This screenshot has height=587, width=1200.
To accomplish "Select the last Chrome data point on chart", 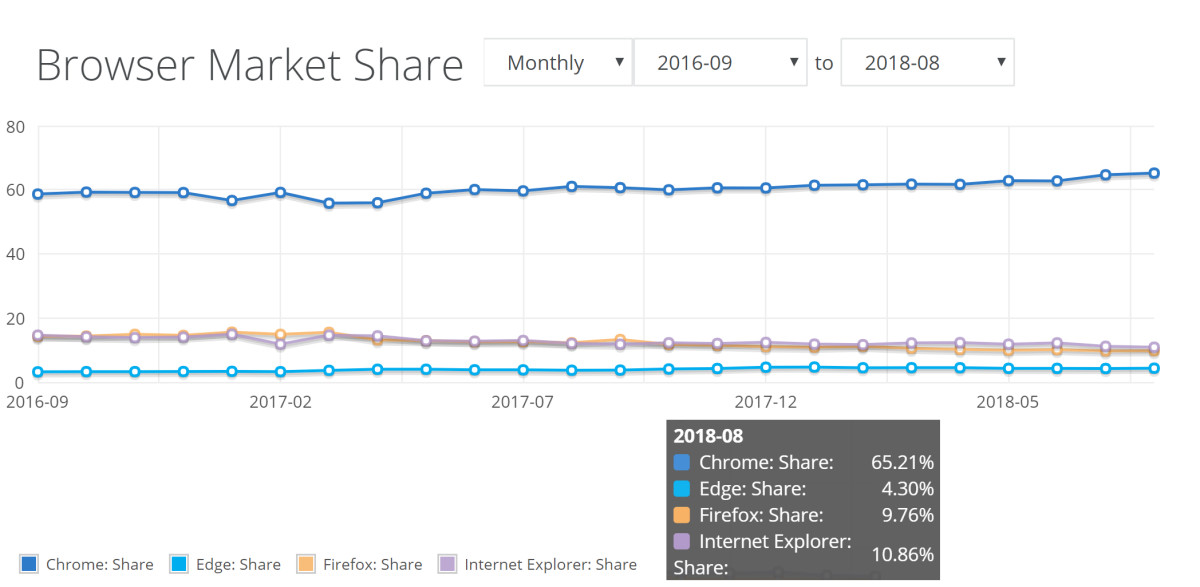I will coord(1153,171).
